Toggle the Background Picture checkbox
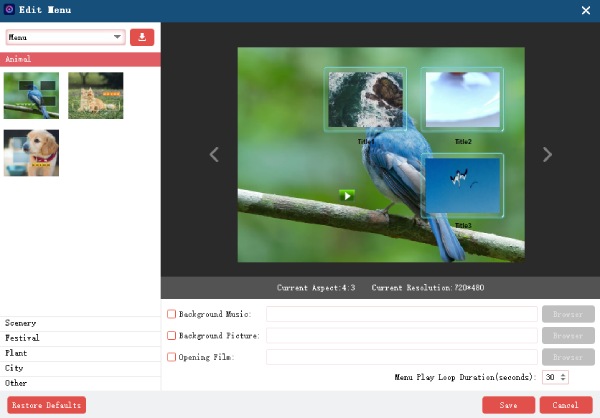600x418 pixels. pos(171,336)
